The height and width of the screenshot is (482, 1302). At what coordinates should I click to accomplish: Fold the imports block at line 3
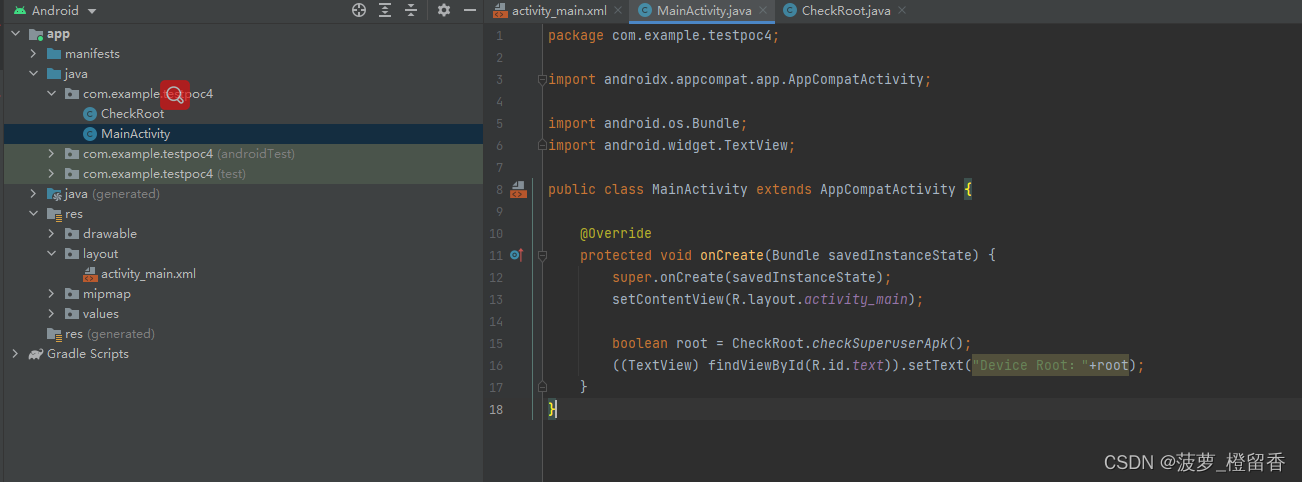coord(542,79)
